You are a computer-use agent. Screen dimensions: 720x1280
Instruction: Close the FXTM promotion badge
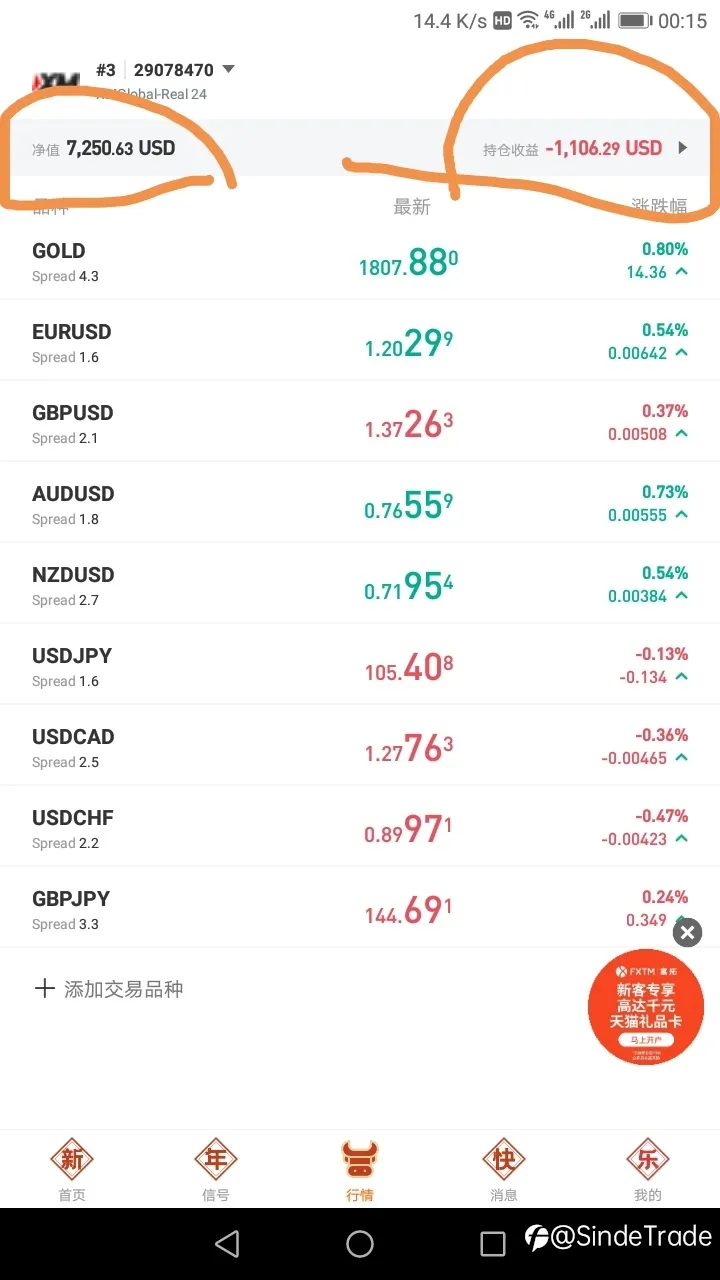click(687, 933)
